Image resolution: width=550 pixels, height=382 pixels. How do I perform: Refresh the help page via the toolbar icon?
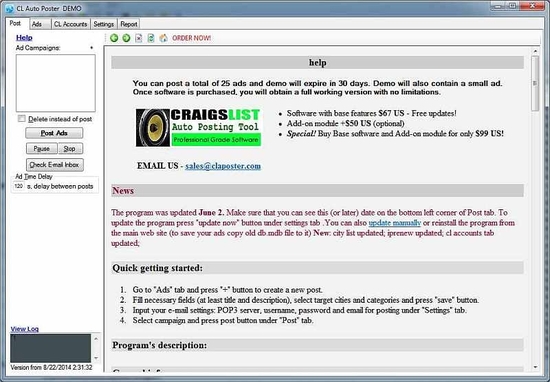151,38
